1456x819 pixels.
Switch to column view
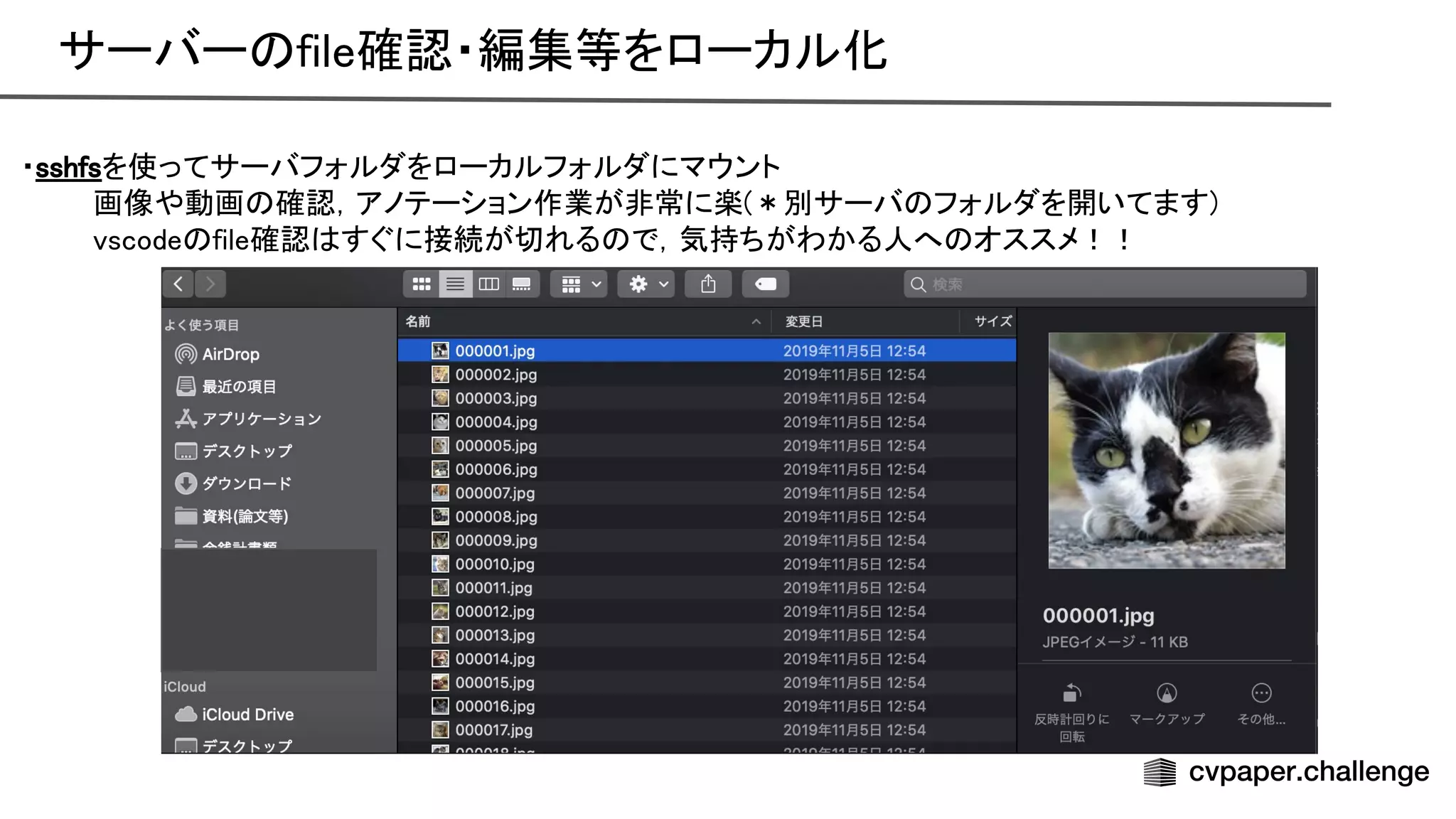[488, 284]
